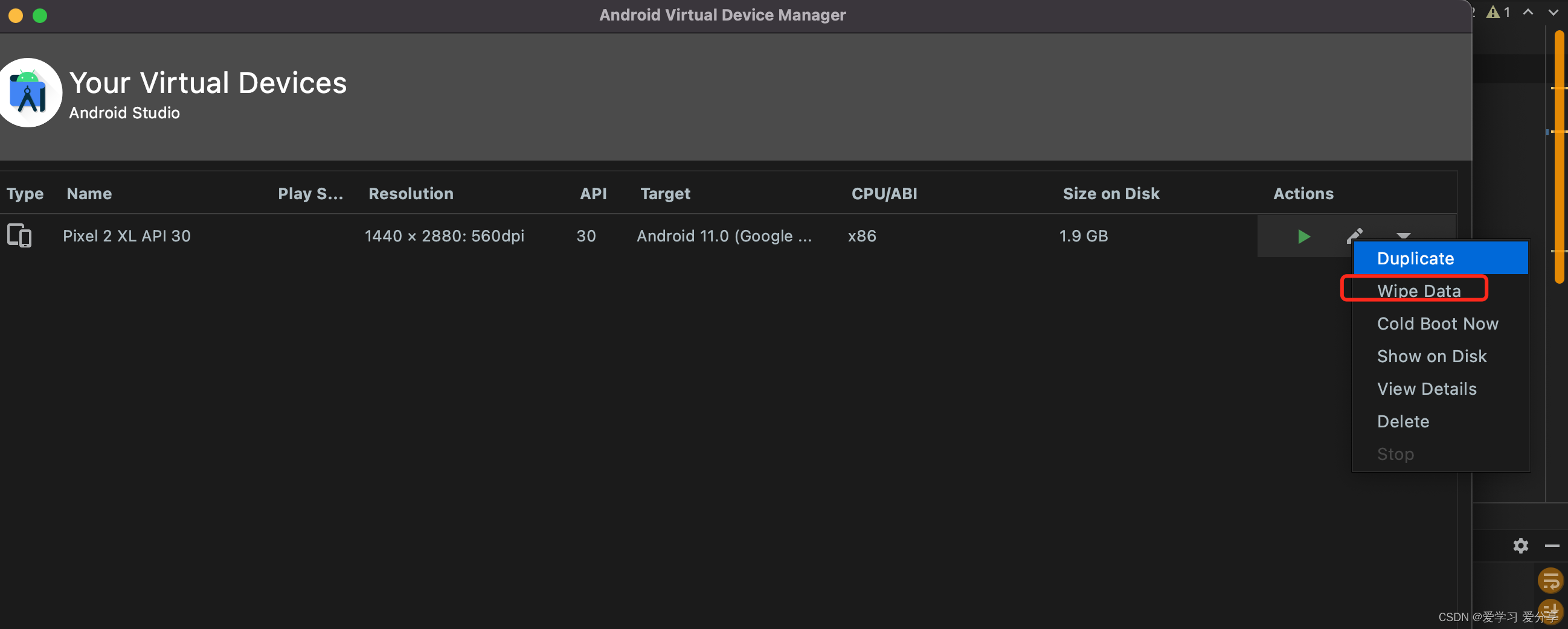Image resolution: width=1568 pixels, height=629 pixels.
Task: Click the x86 CPU/ABI cell
Action: (x=862, y=236)
